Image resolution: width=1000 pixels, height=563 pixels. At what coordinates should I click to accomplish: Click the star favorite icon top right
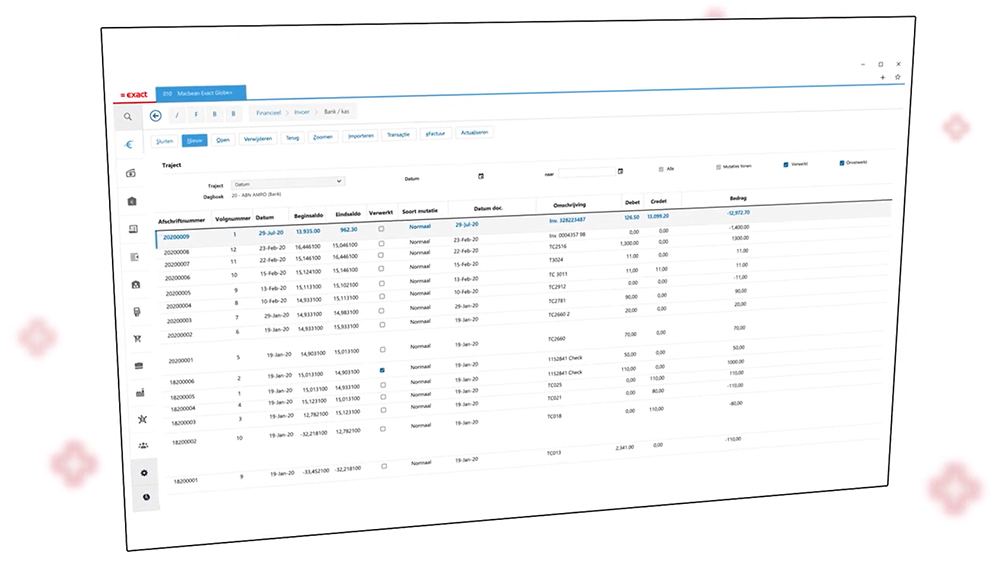[x=897, y=77]
